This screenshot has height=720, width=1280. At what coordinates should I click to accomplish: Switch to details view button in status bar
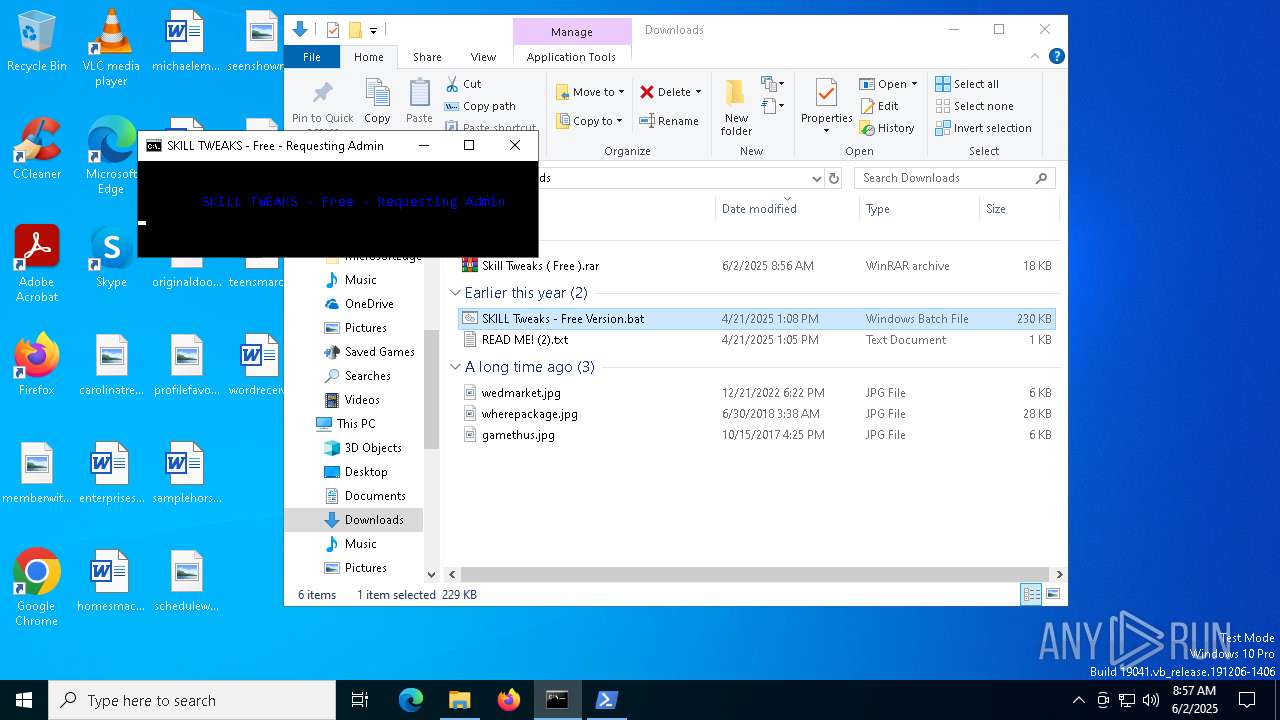(x=1031, y=594)
